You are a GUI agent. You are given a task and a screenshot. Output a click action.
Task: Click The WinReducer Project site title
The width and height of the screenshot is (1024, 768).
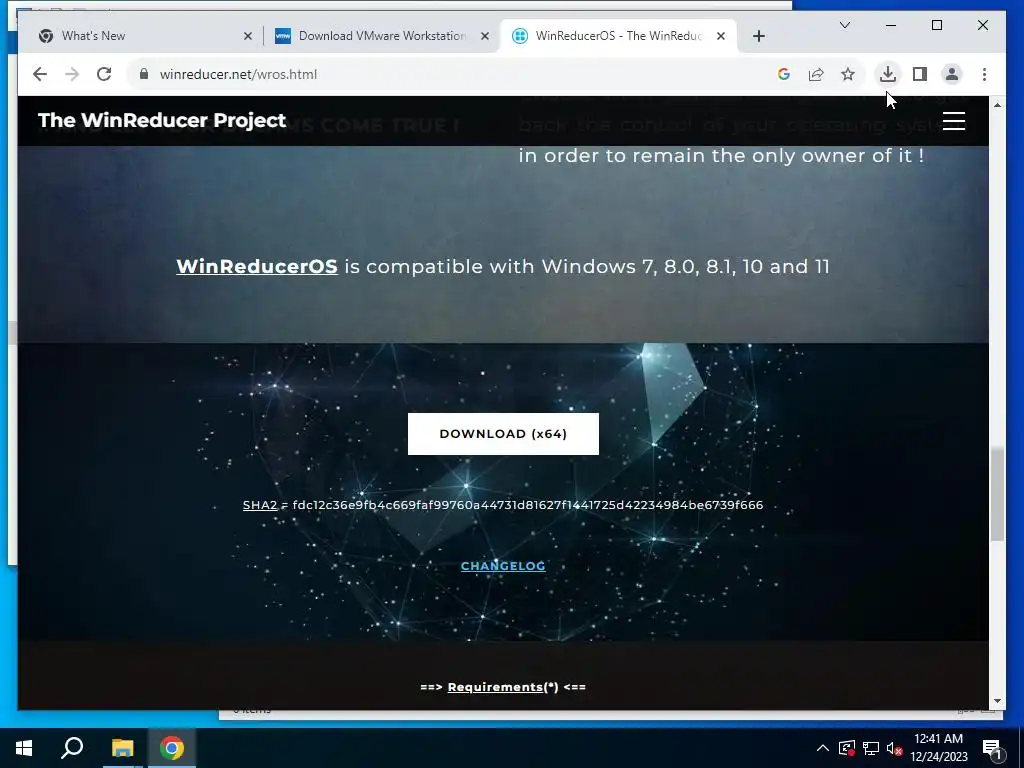[x=162, y=120]
